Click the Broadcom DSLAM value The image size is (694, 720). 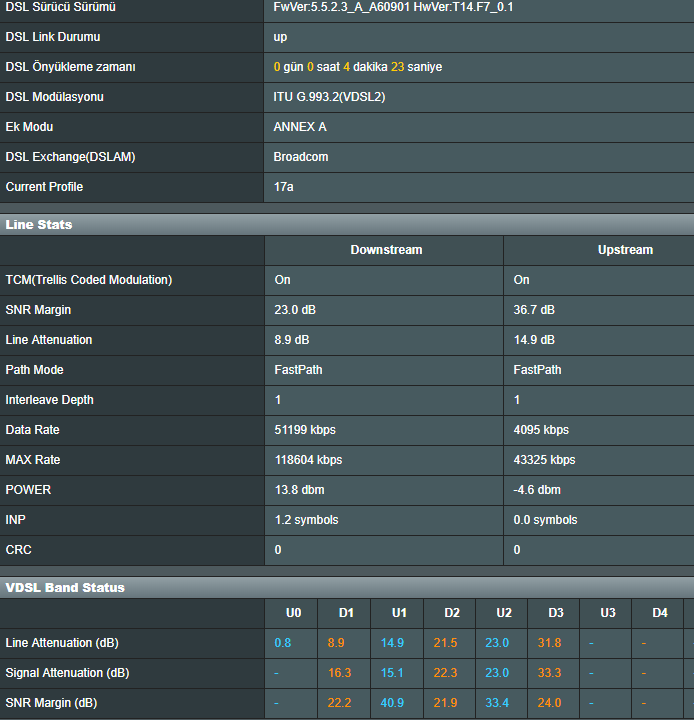(301, 157)
